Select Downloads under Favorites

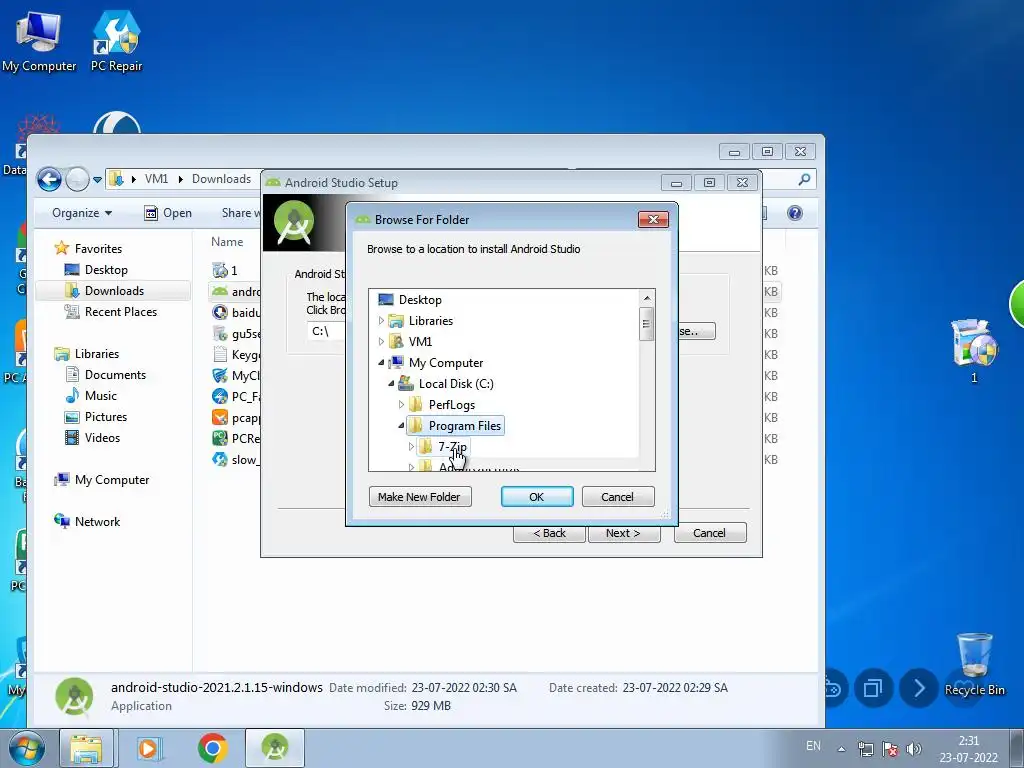pos(114,291)
